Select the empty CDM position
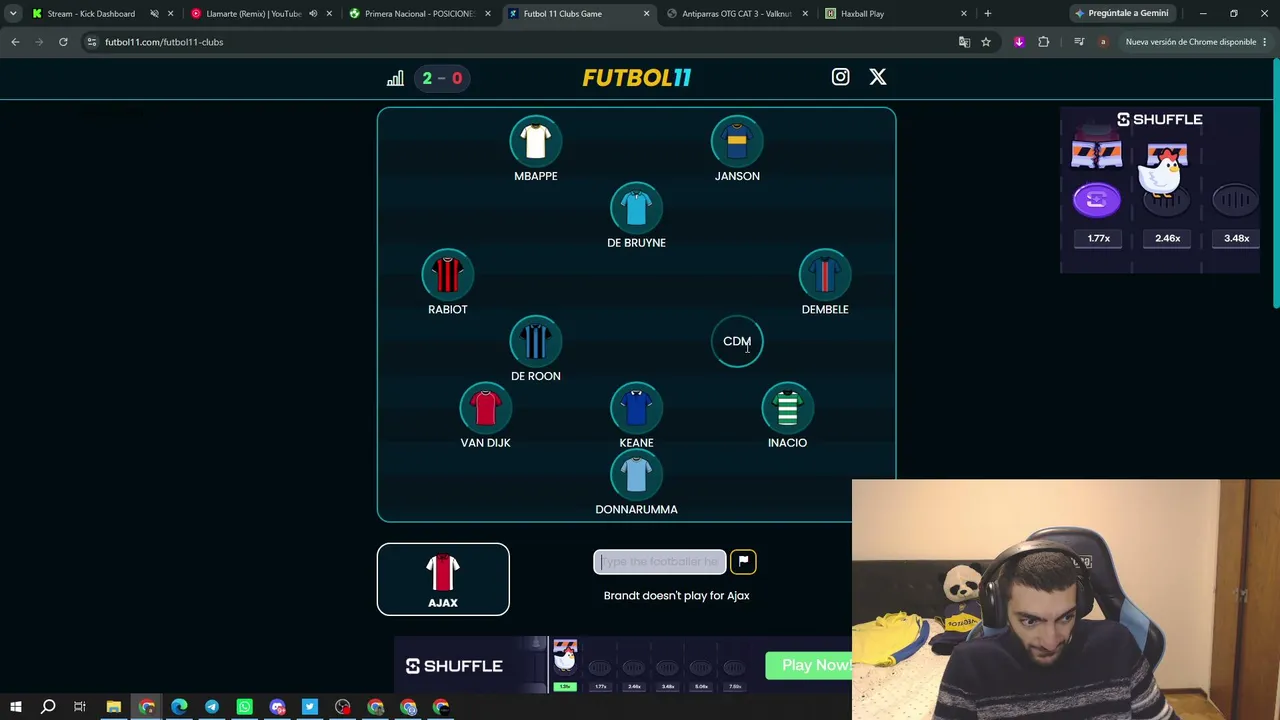Viewport: 1280px width, 720px height. pyautogui.click(x=737, y=342)
